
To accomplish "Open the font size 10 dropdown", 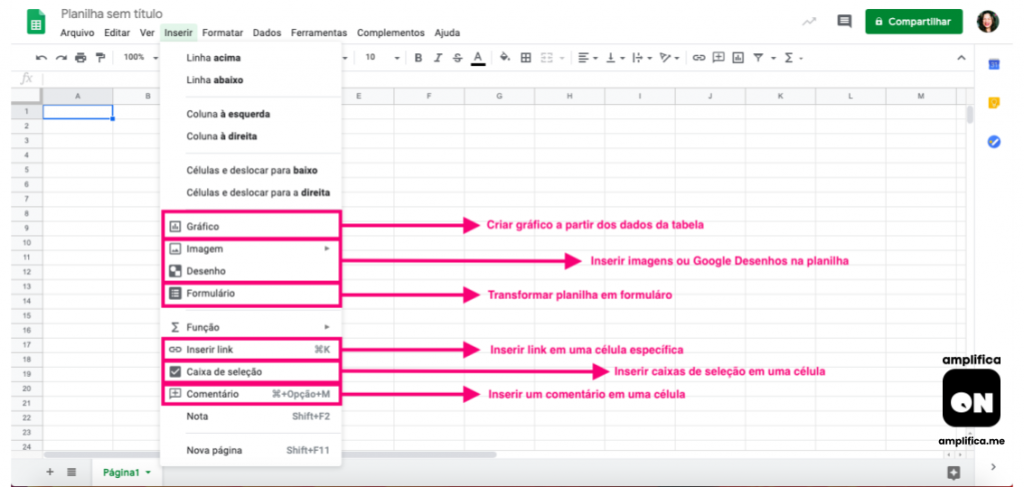I will pyautogui.click(x=382, y=58).
